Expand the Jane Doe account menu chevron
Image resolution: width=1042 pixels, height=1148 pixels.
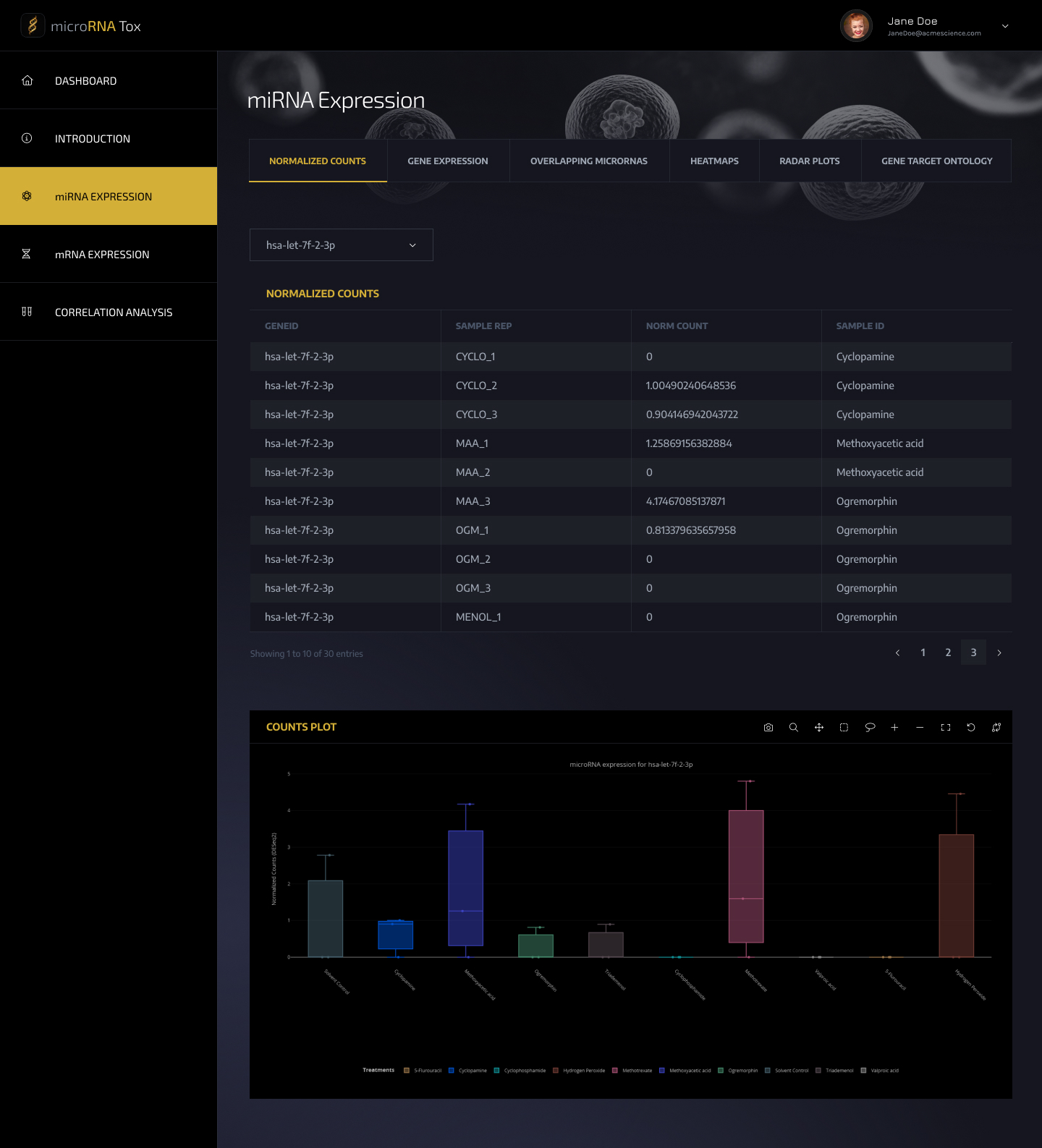tap(1005, 26)
